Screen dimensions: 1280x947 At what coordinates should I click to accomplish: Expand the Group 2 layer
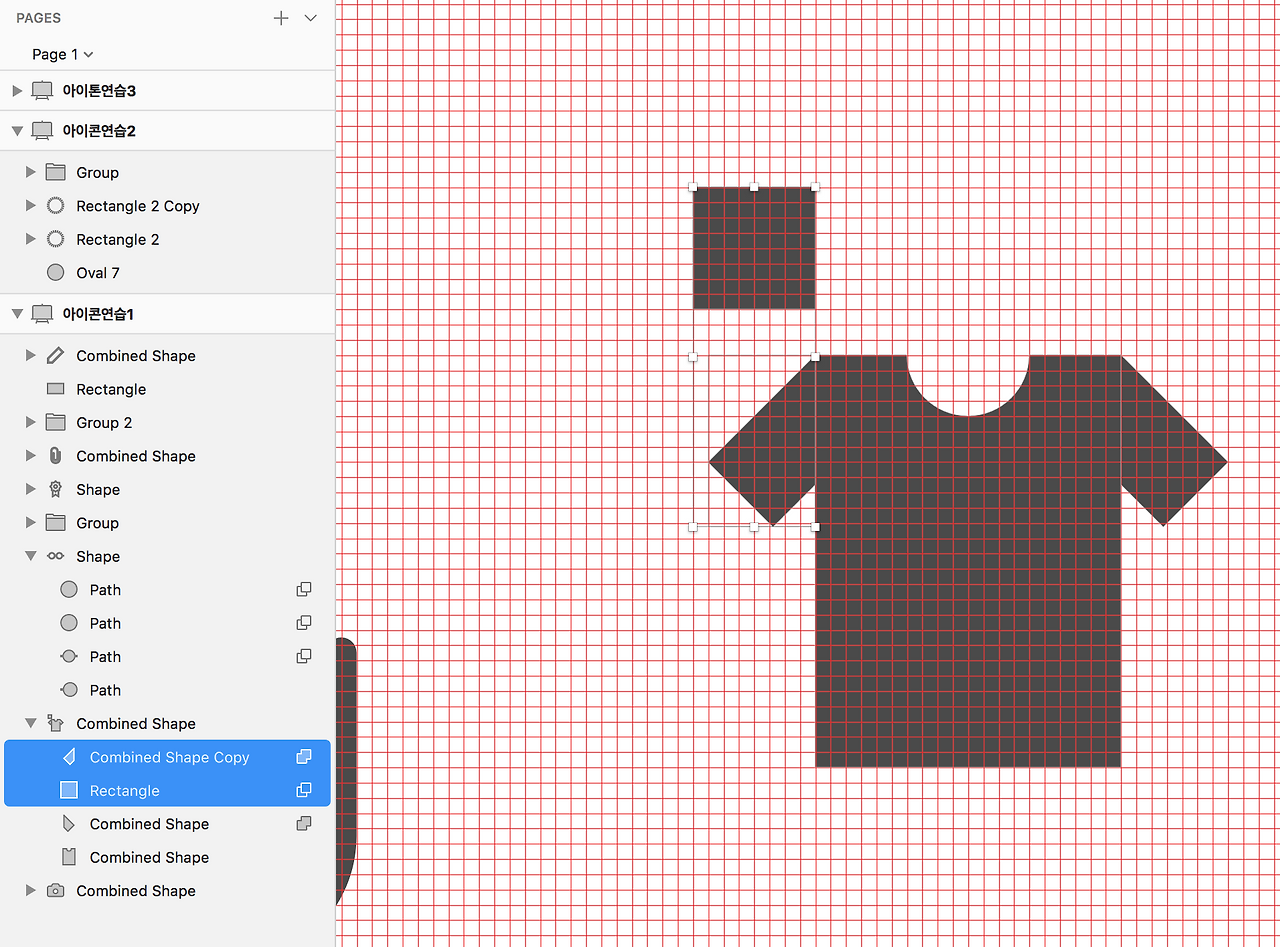coord(31,423)
